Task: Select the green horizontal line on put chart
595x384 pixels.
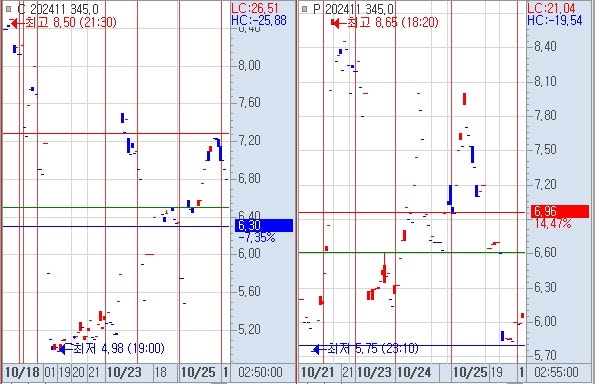Action: 412,252
